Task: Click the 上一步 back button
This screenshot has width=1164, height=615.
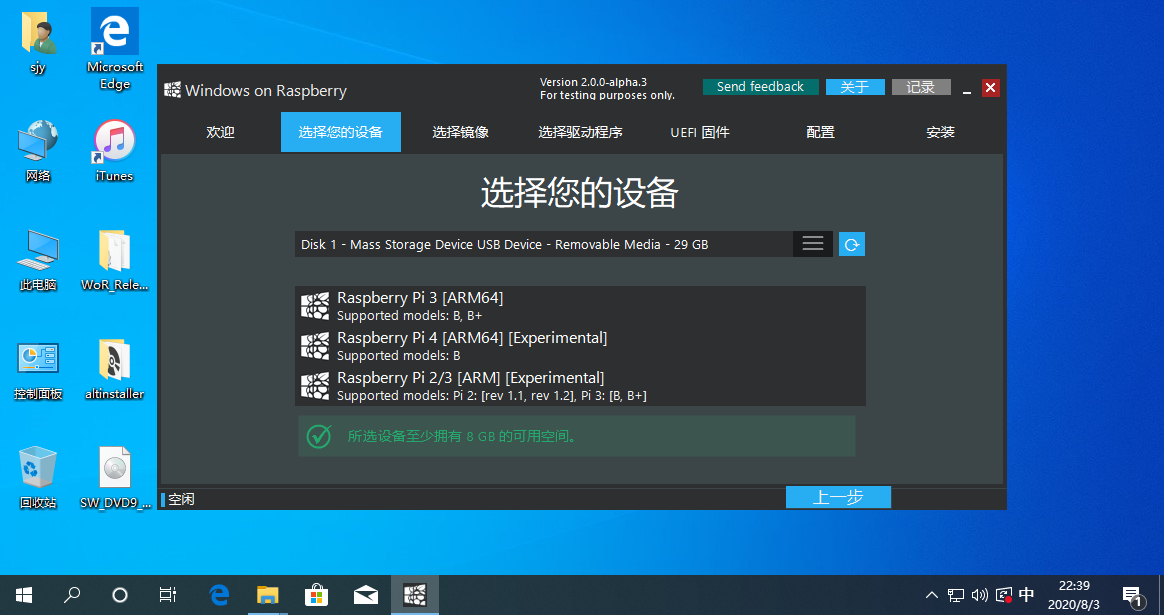Action: pyautogui.click(x=838, y=498)
